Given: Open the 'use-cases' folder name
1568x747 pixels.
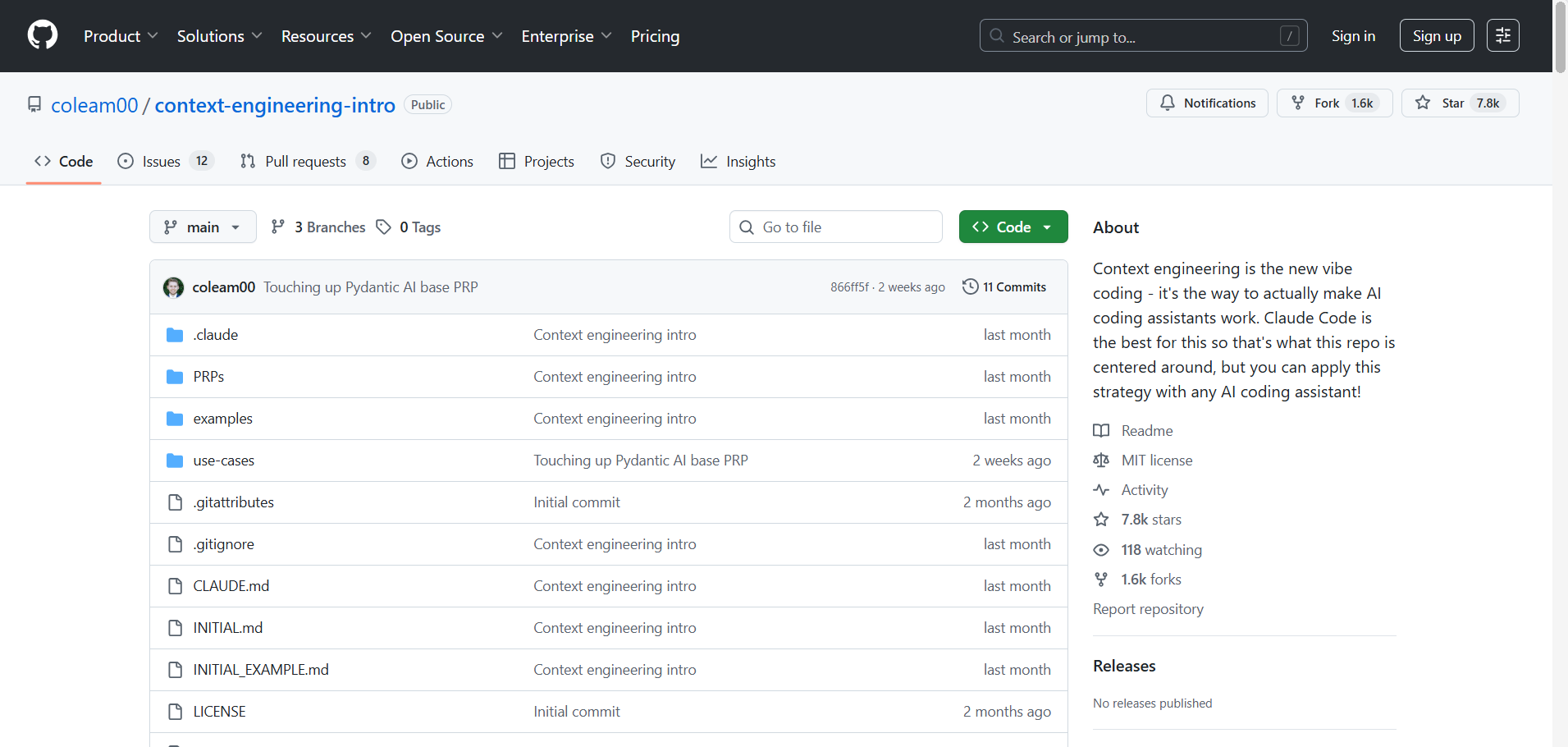Looking at the screenshot, I should [224, 461].
